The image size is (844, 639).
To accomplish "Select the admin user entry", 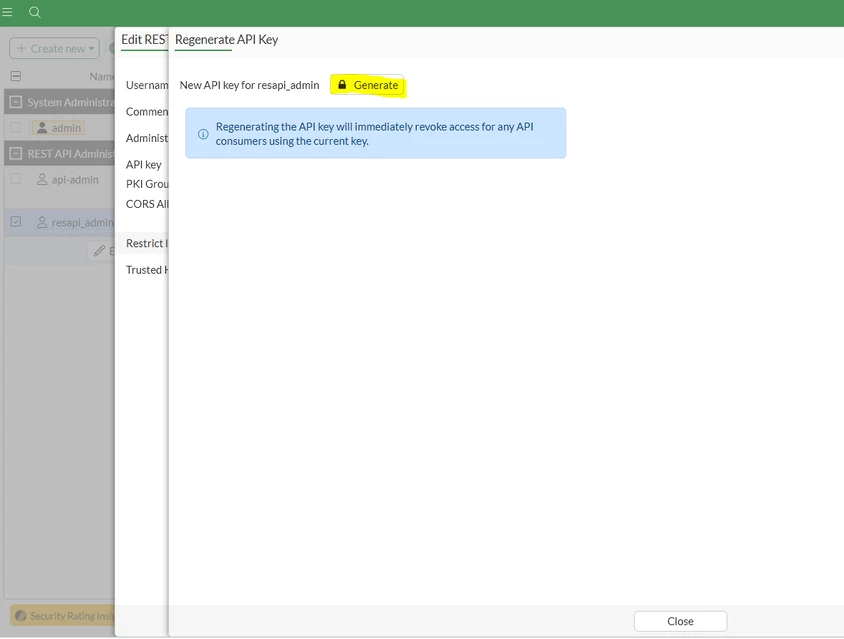I will (59, 128).
